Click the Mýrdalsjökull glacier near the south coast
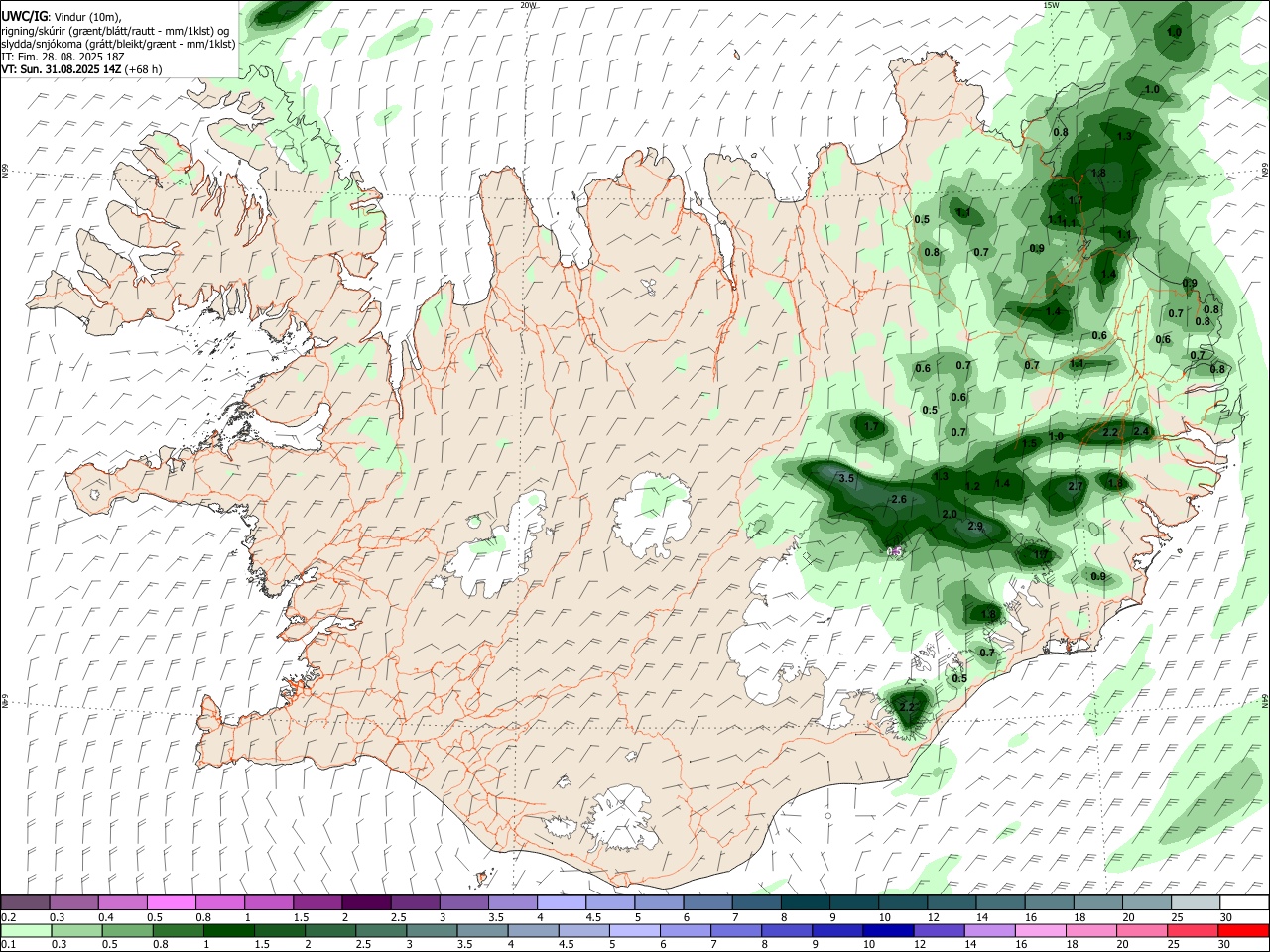This screenshot has width=1270, height=952. click(623, 819)
